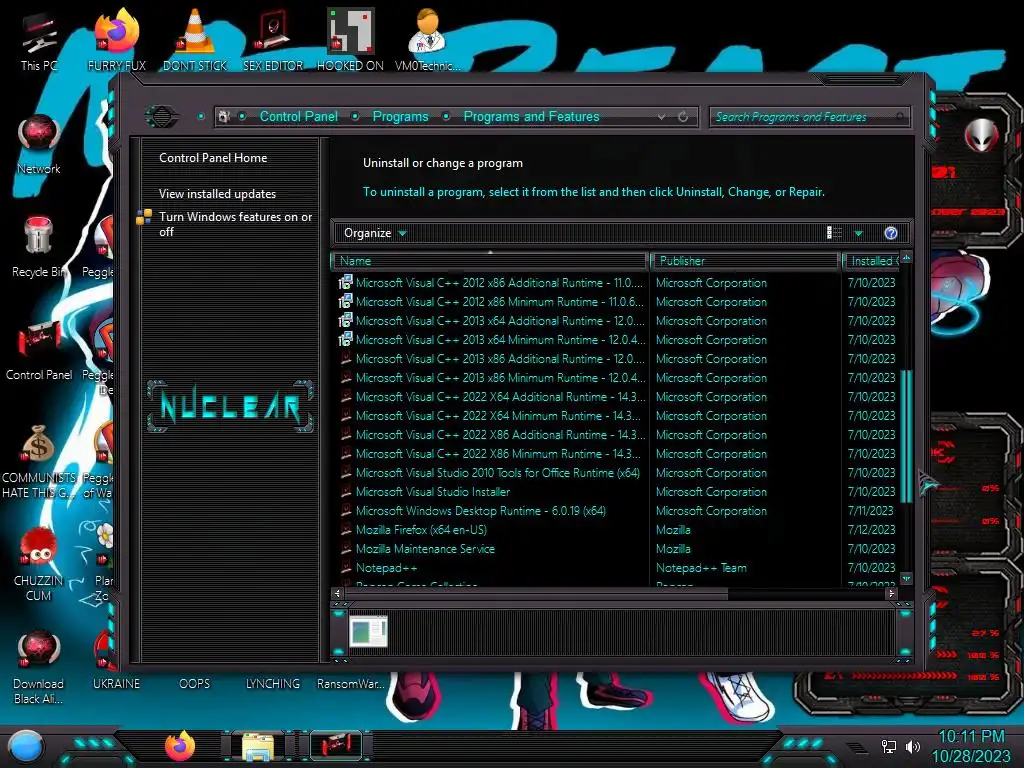Select Visual C++ 2012 x86 Additional Runtime row

coord(617,283)
